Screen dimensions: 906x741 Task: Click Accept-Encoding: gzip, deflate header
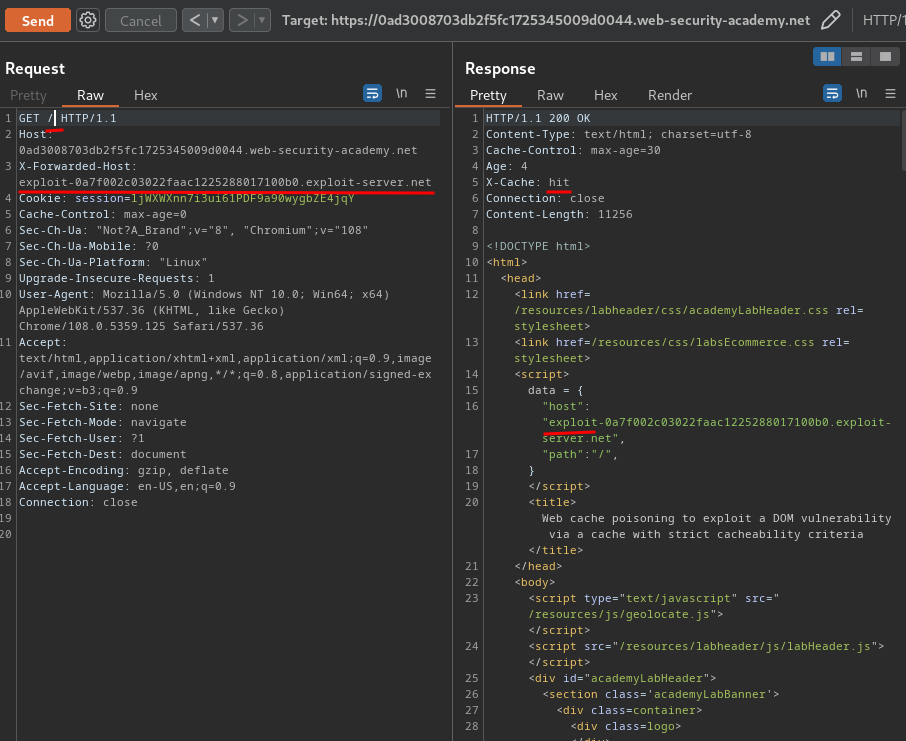[124, 470]
